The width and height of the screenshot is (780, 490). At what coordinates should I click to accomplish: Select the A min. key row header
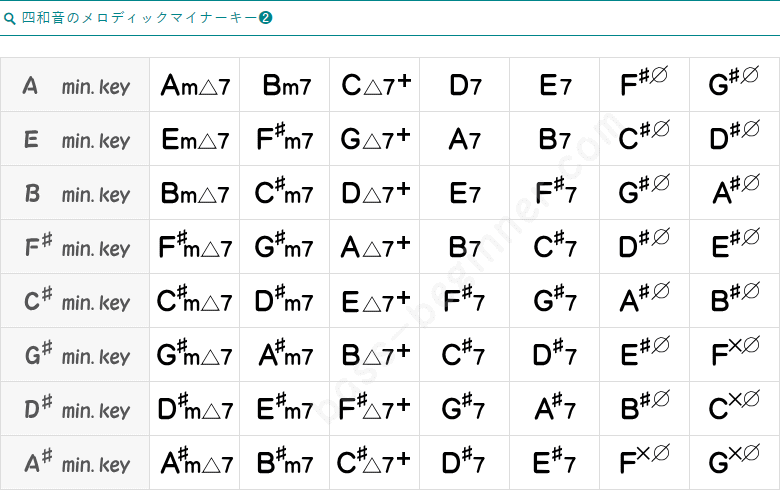click(76, 86)
